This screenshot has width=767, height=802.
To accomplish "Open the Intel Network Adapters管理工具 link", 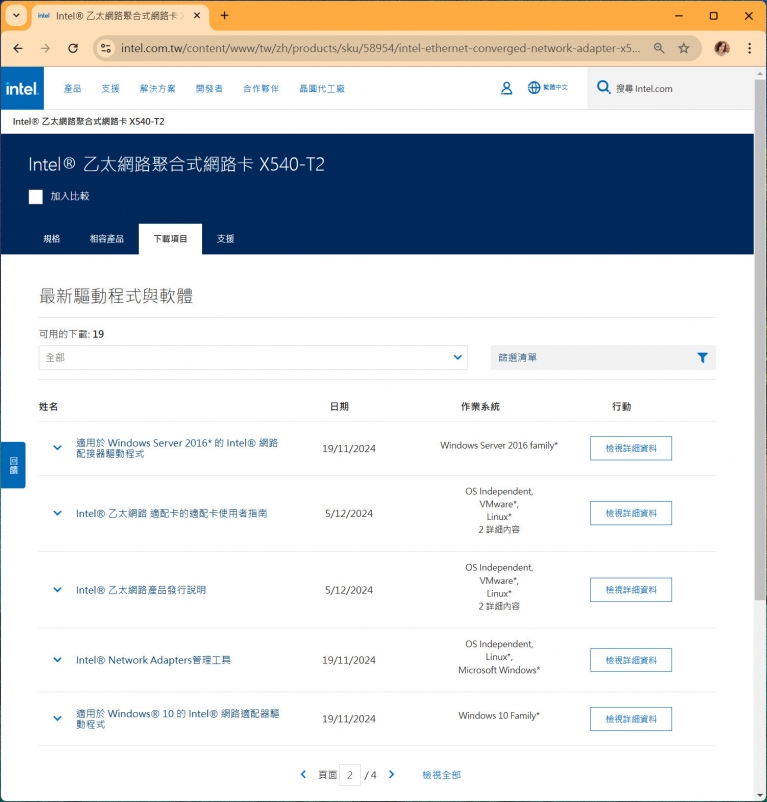I will coord(153,660).
